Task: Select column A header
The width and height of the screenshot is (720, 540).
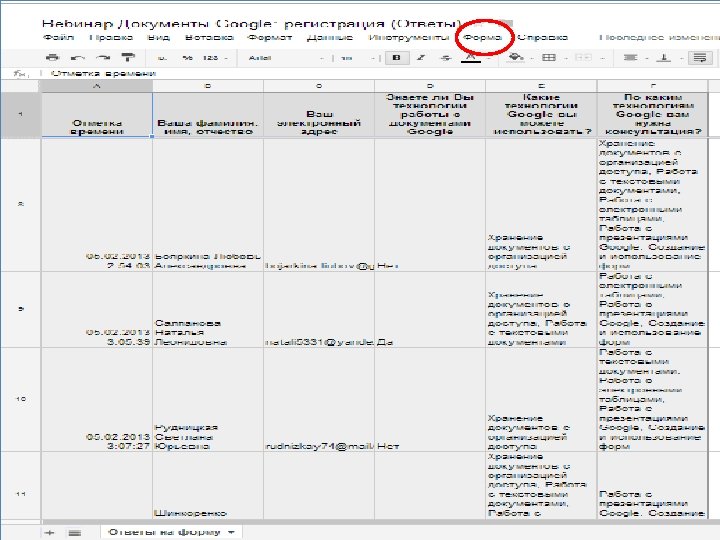Action: tap(96, 86)
